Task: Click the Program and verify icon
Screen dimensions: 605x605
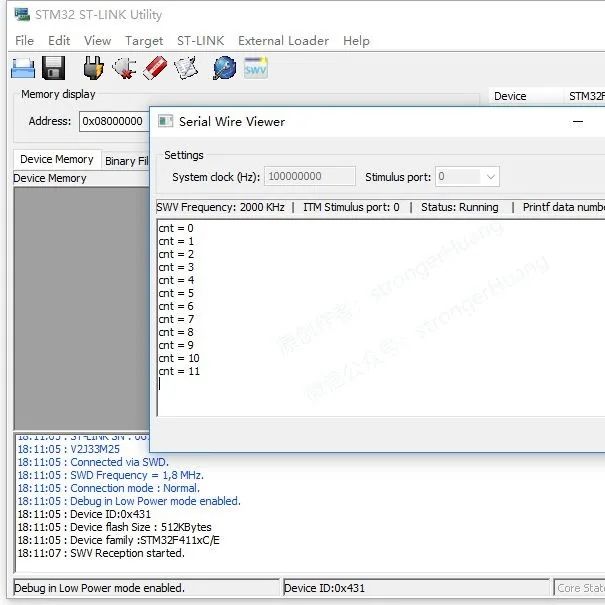Action: (x=186, y=68)
